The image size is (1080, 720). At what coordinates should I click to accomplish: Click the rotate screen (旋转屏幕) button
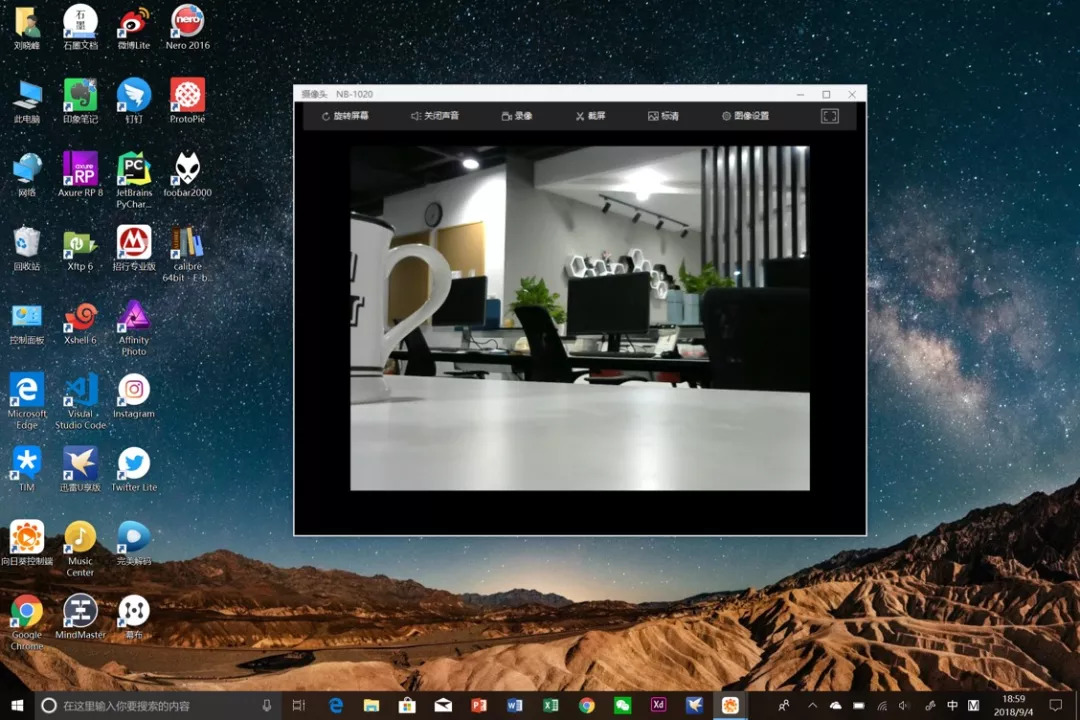pos(345,116)
